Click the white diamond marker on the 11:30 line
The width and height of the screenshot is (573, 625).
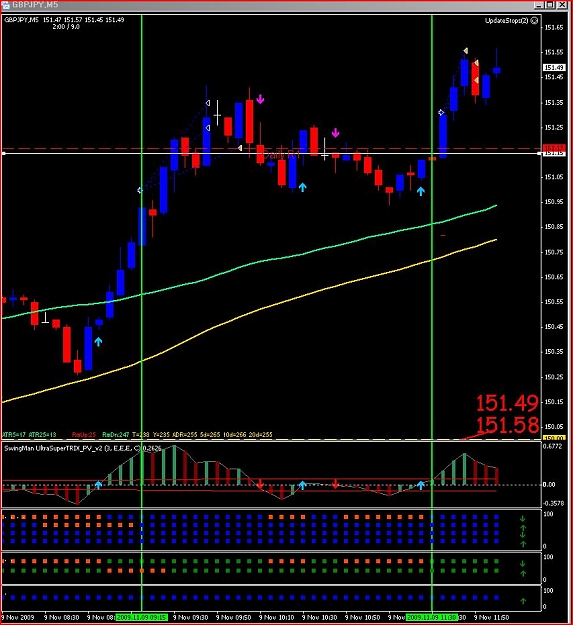click(x=441, y=113)
